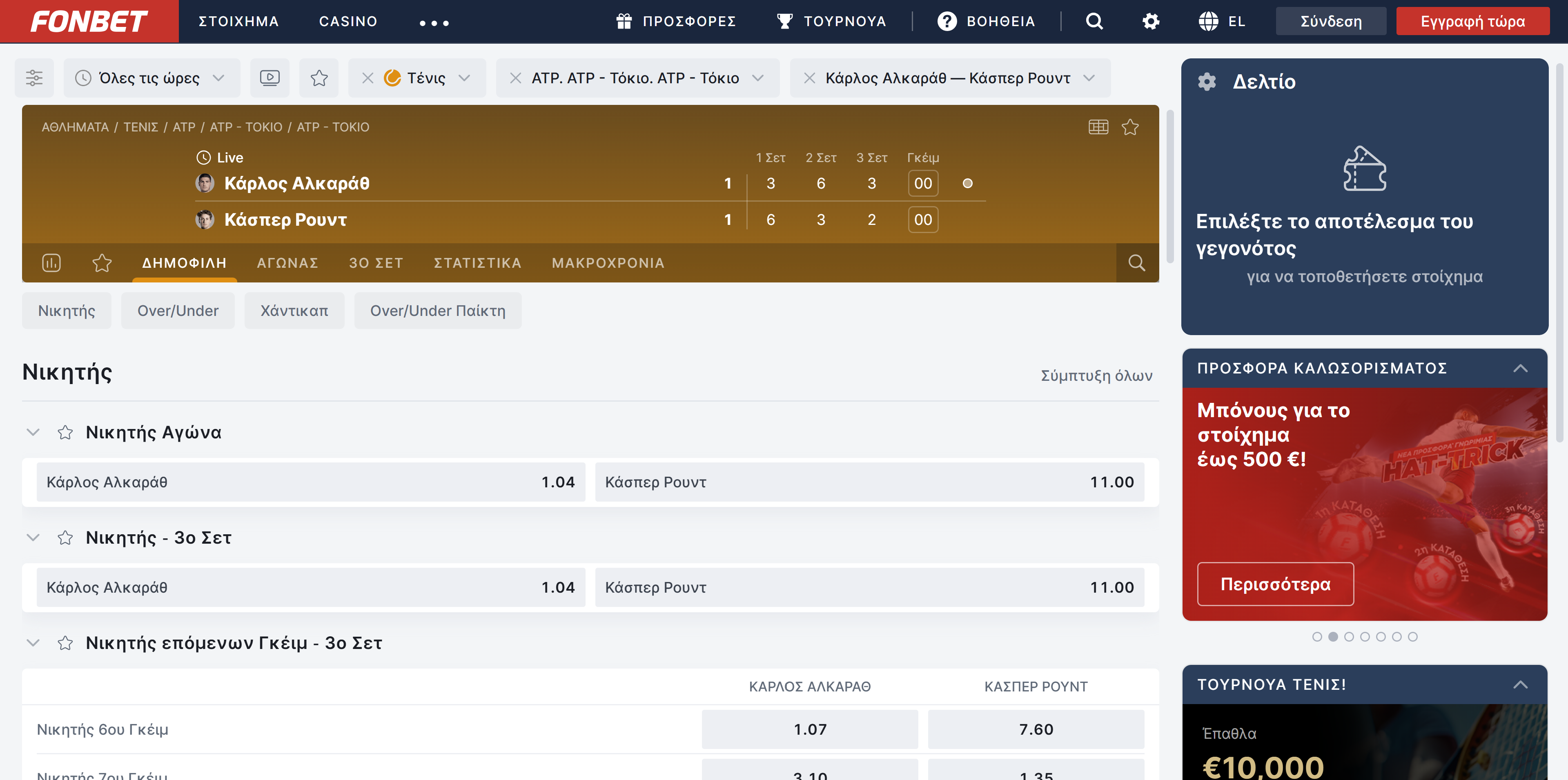
Task: Bet Ρουντ 11.00 for 3ο Σετ
Action: pyautogui.click(x=870, y=588)
